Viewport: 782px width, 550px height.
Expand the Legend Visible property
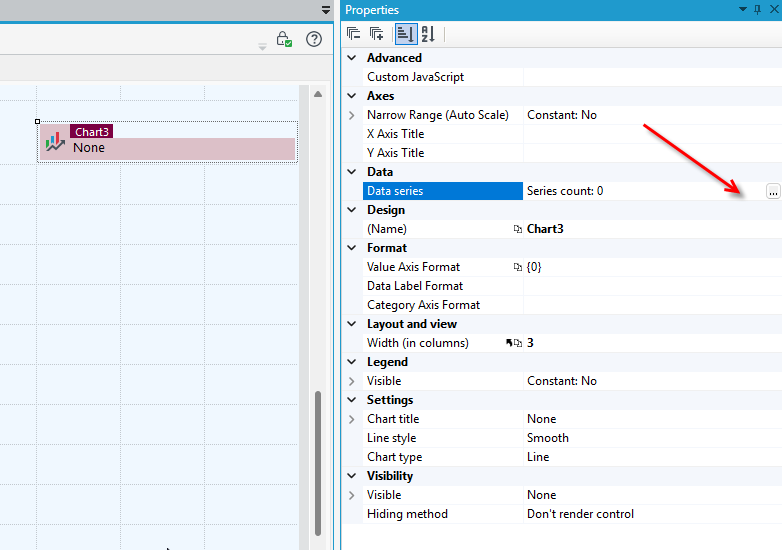pyautogui.click(x=352, y=381)
